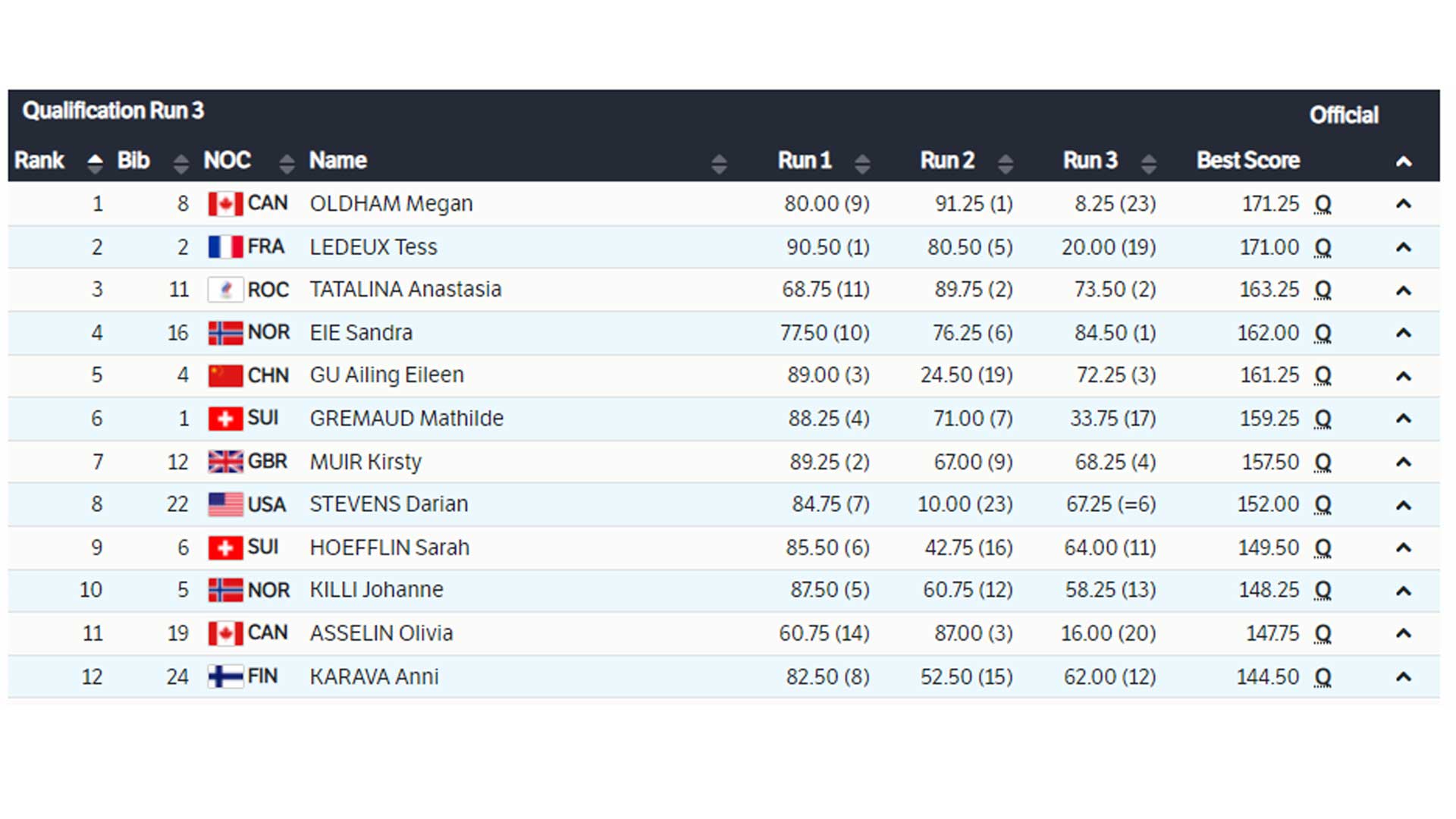Open athlete KARAVA Anni
The width and height of the screenshot is (1456, 819).
(x=374, y=676)
